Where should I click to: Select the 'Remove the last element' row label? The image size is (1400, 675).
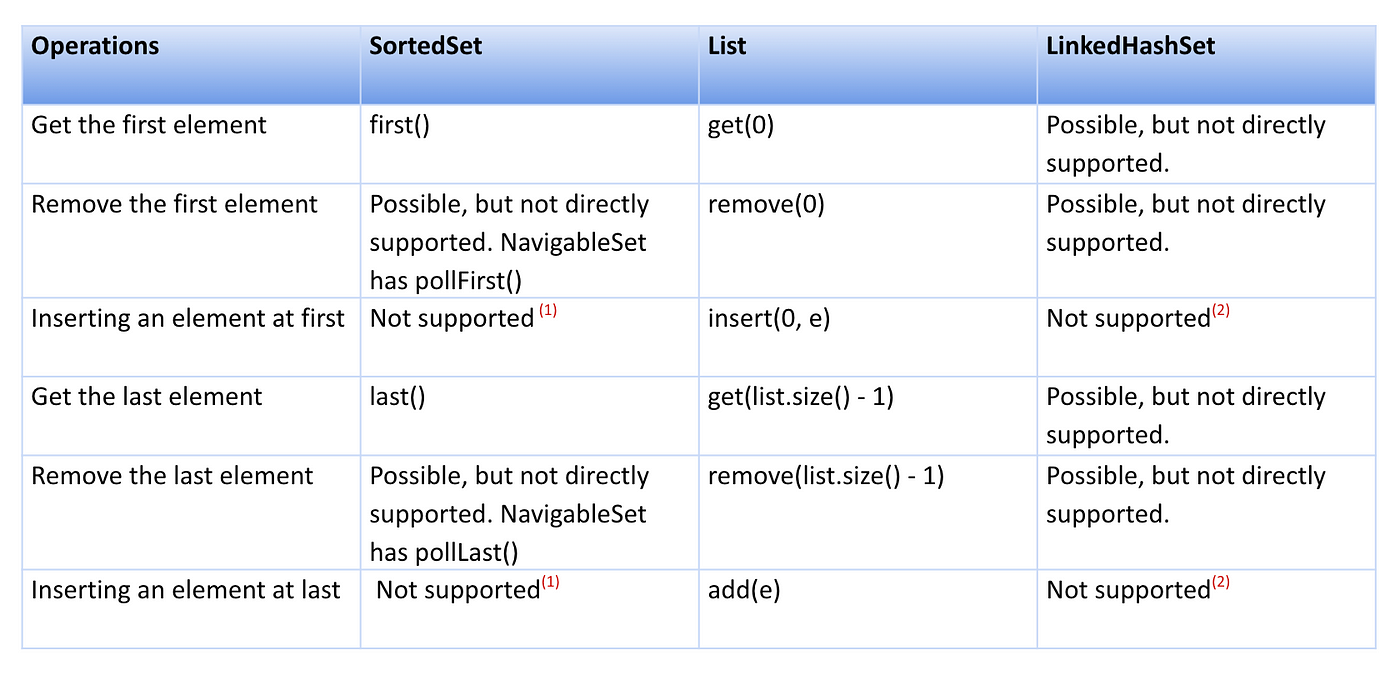tap(173, 476)
